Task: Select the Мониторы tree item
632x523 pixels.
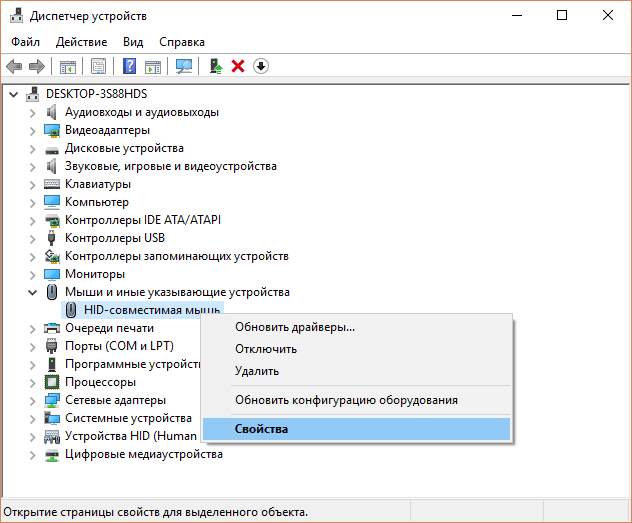Action: point(94,274)
